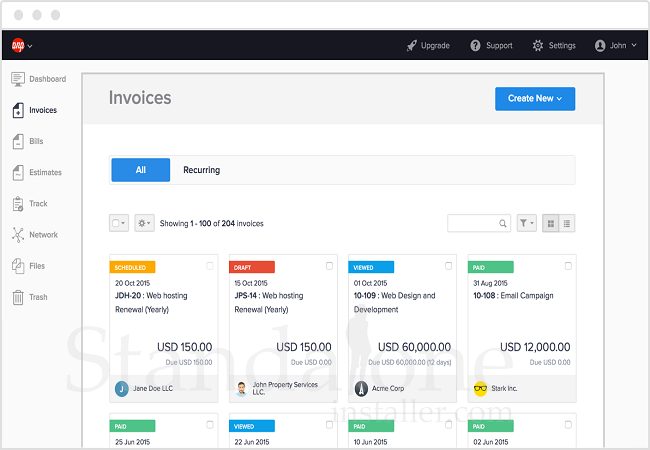Click the SCHEDULED status label

132,267
